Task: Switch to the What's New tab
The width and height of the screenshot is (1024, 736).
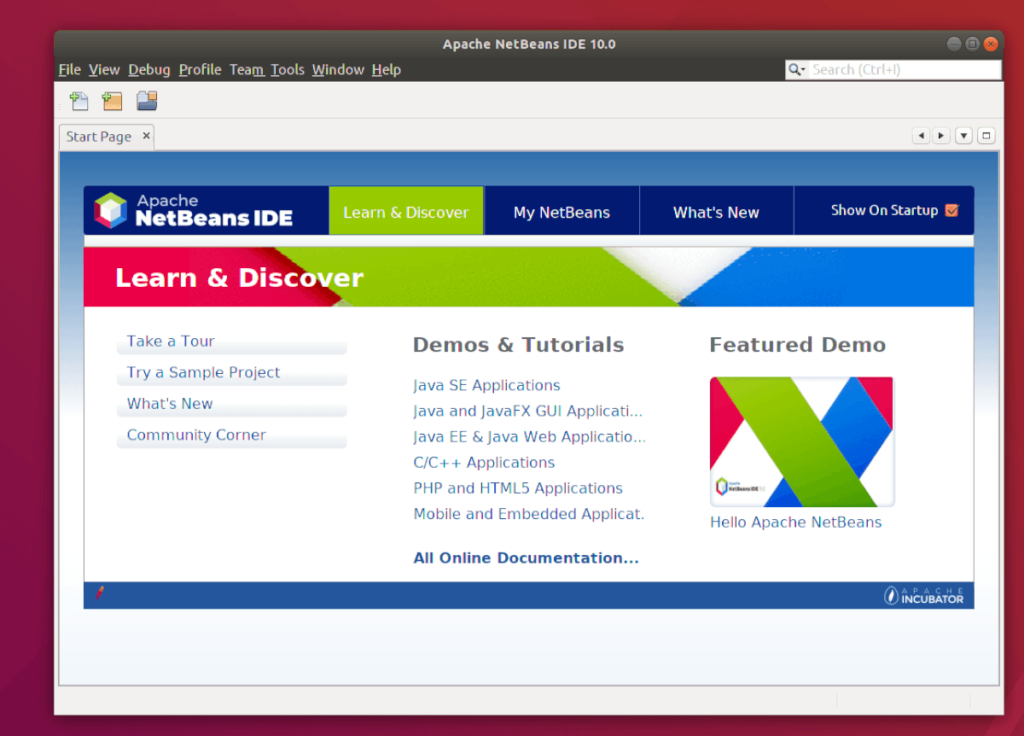Action: click(715, 212)
